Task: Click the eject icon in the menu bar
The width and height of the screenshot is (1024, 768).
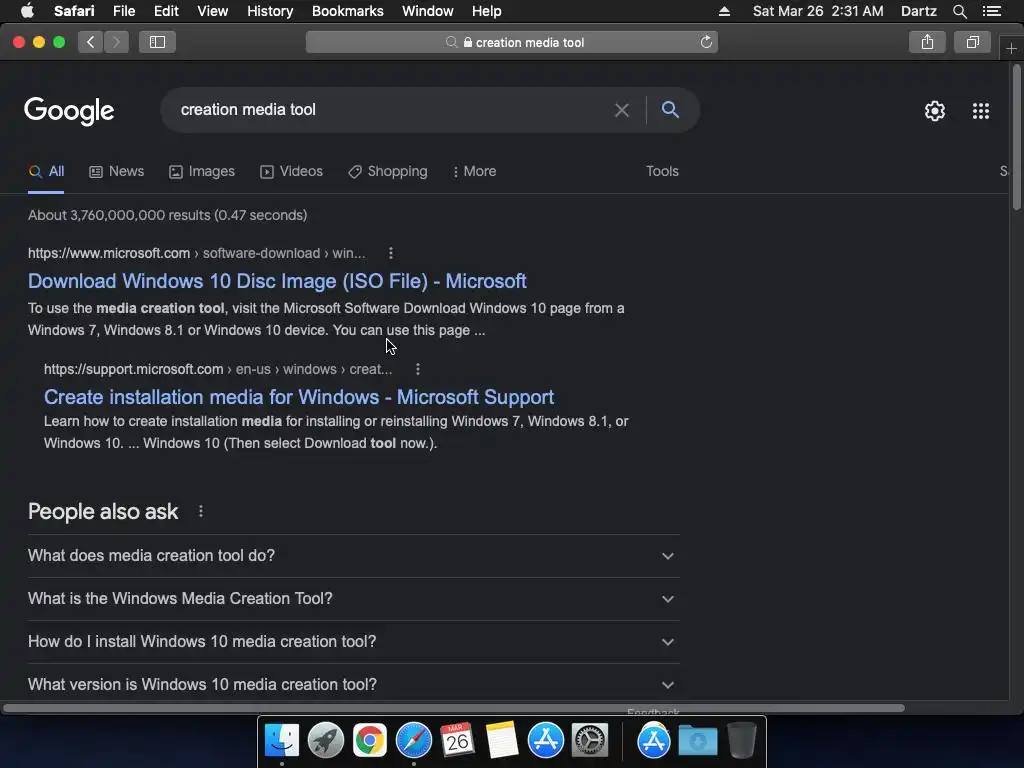Action: pos(724,11)
